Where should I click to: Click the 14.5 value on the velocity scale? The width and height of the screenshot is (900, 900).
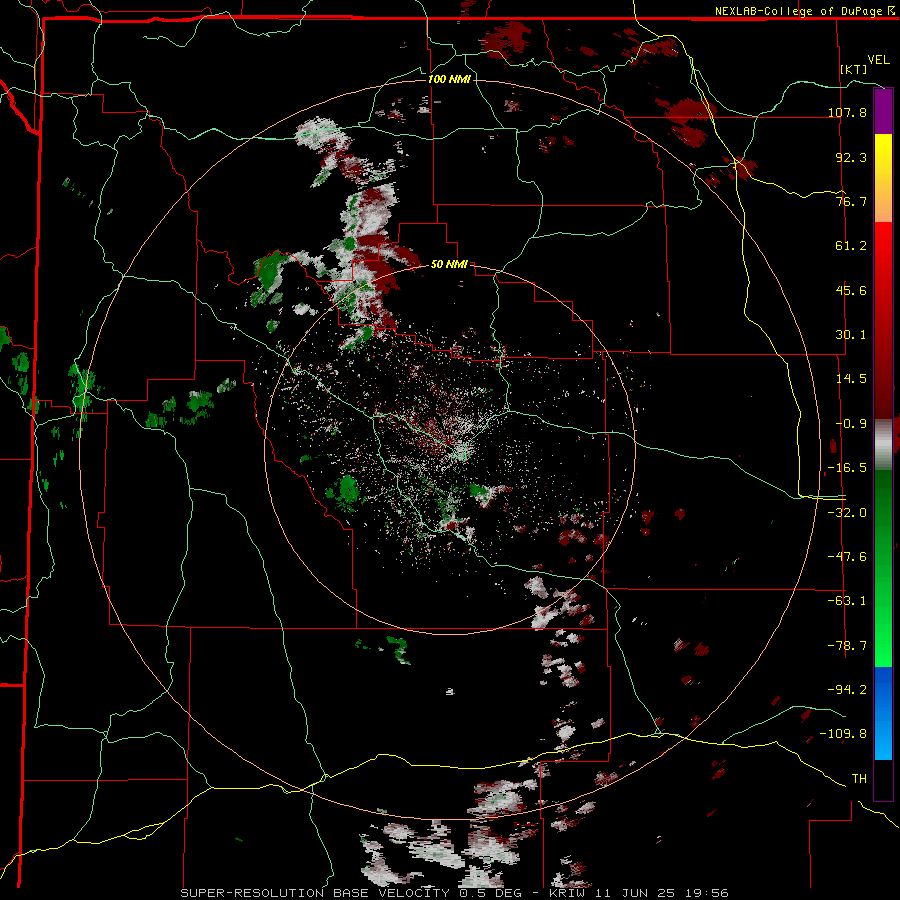coord(851,379)
